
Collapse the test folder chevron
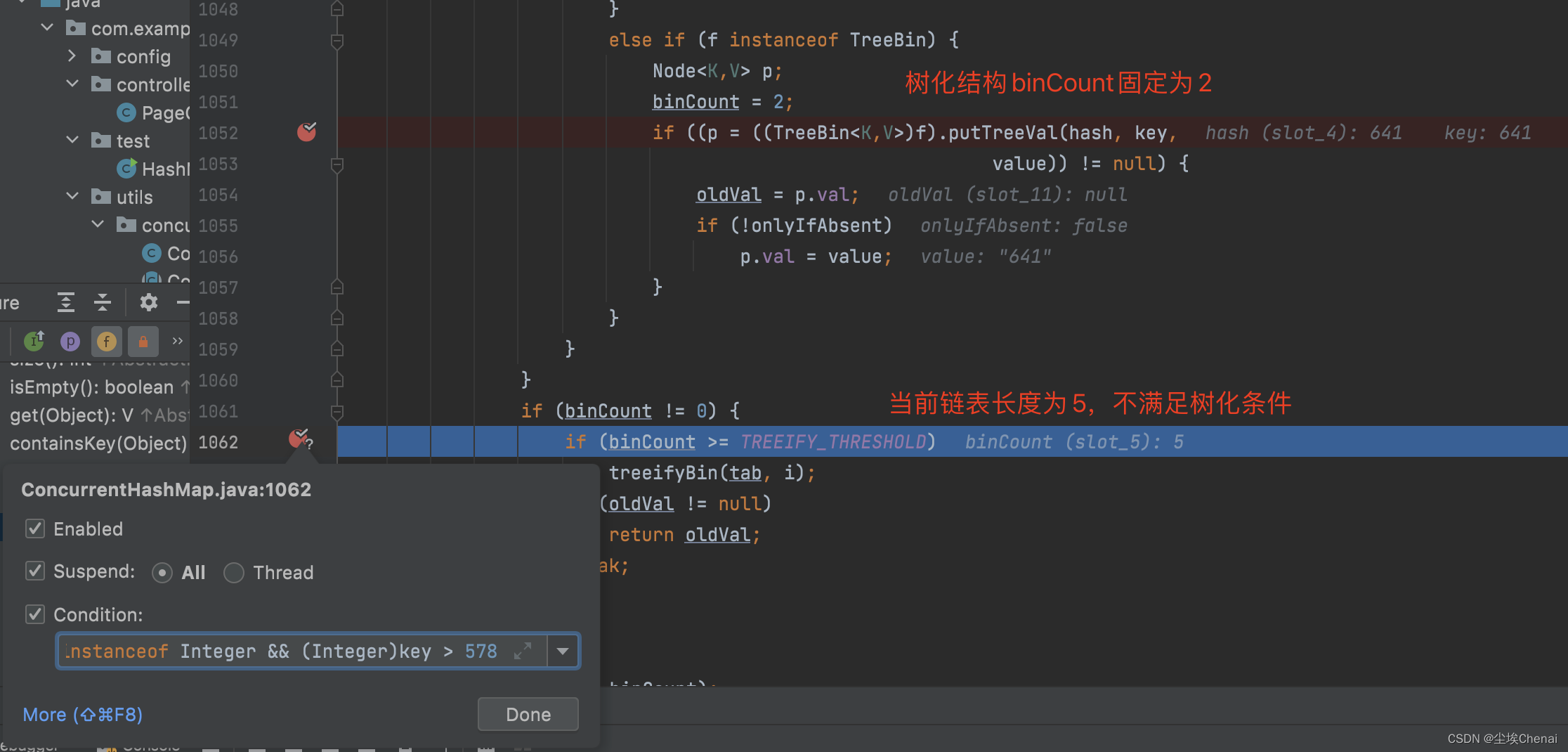click(x=72, y=139)
